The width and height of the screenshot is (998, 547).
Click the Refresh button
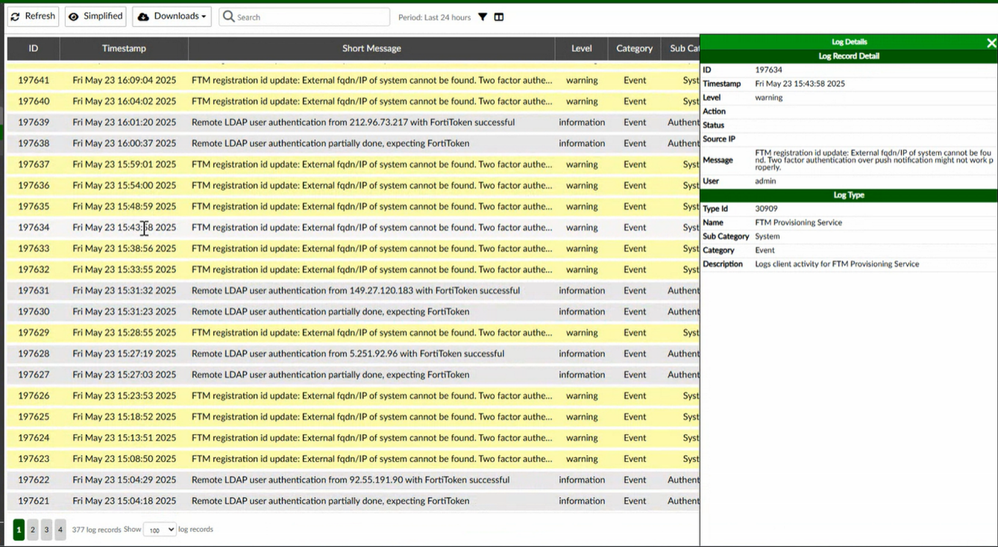click(33, 17)
